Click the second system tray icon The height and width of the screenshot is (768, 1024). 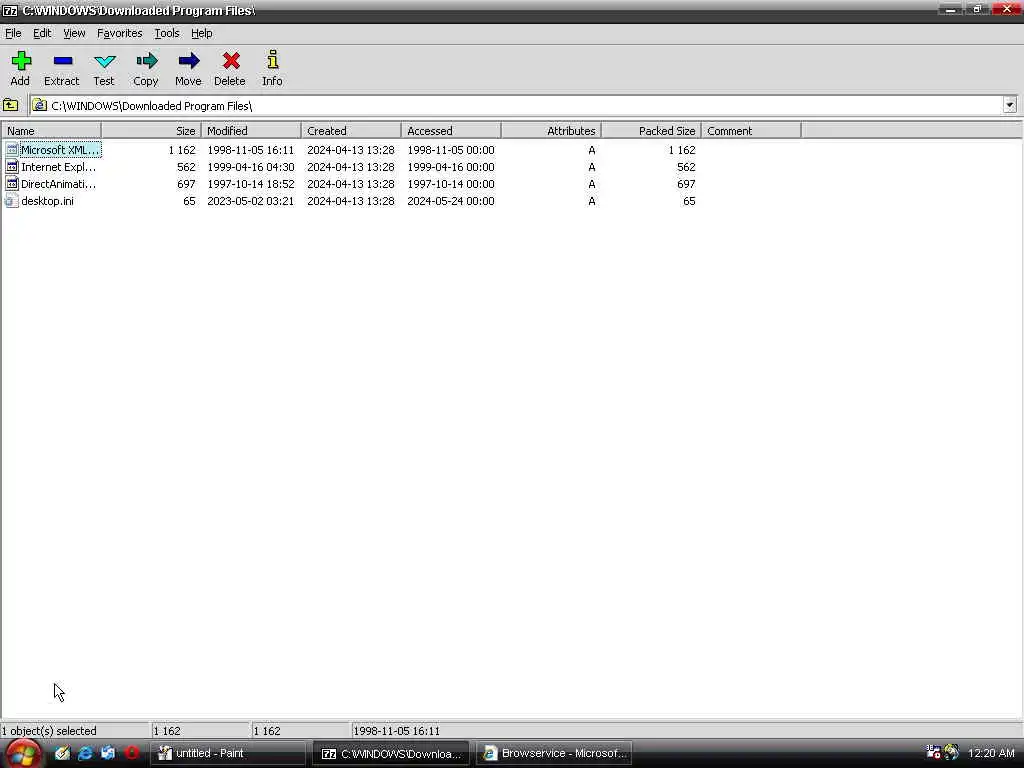(952, 752)
